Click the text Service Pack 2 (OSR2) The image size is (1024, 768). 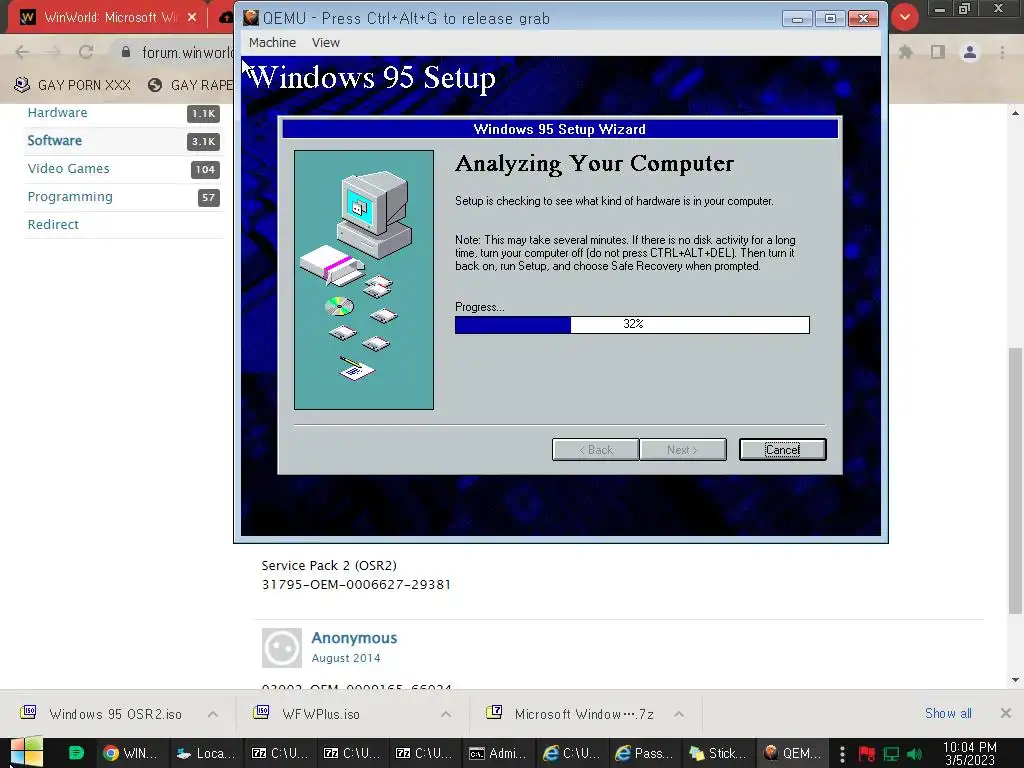click(x=329, y=566)
